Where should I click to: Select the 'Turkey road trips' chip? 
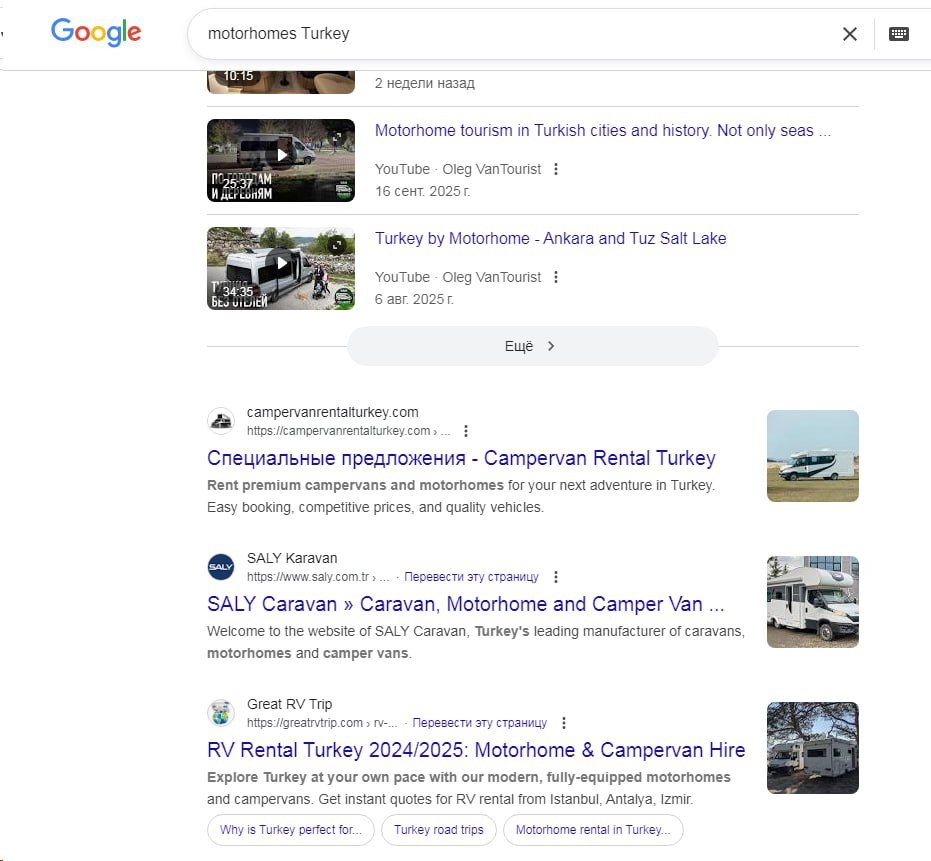(438, 830)
